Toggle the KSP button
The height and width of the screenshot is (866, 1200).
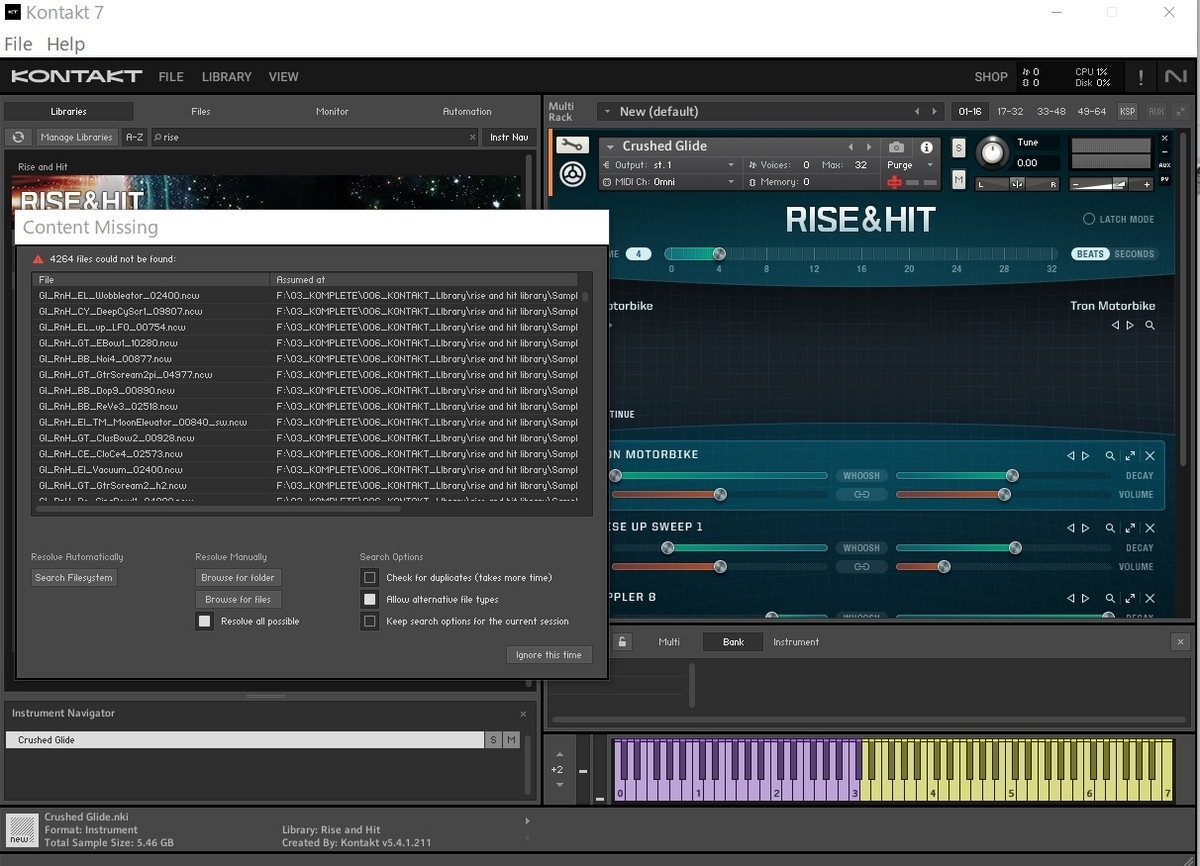click(1128, 112)
